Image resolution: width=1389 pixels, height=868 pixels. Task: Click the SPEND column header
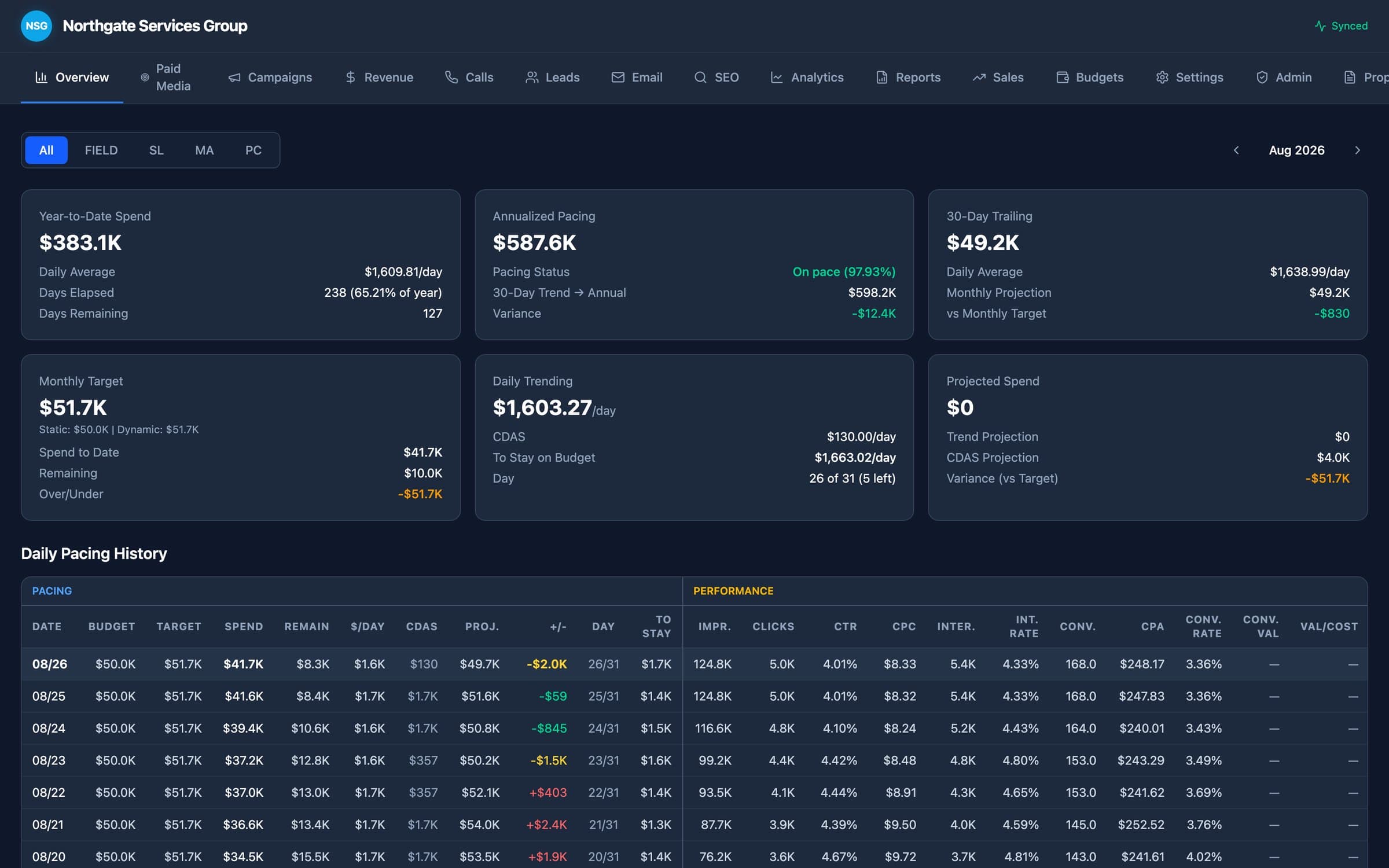[244, 627]
